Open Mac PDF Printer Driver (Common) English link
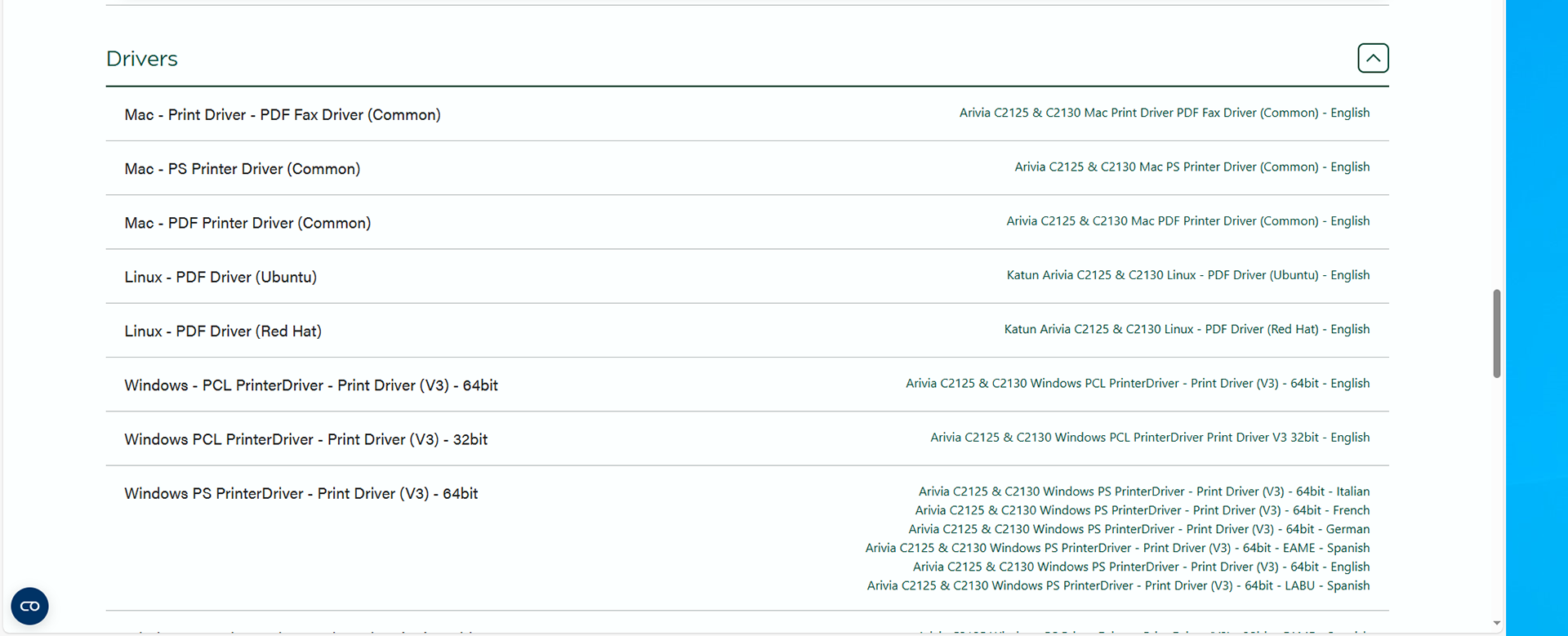Viewport: 1568px width, 636px height. point(1187,221)
